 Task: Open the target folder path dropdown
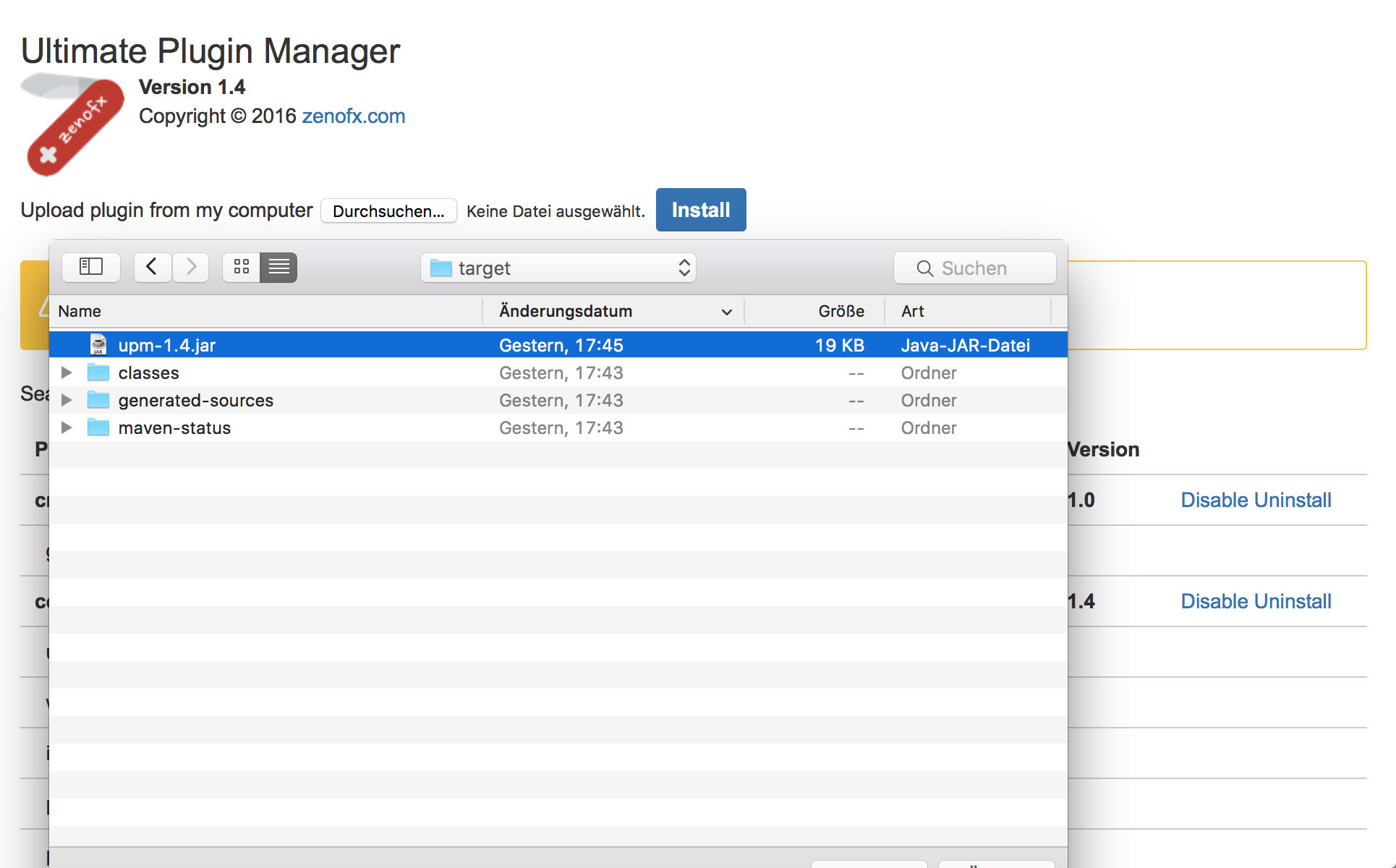558,268
